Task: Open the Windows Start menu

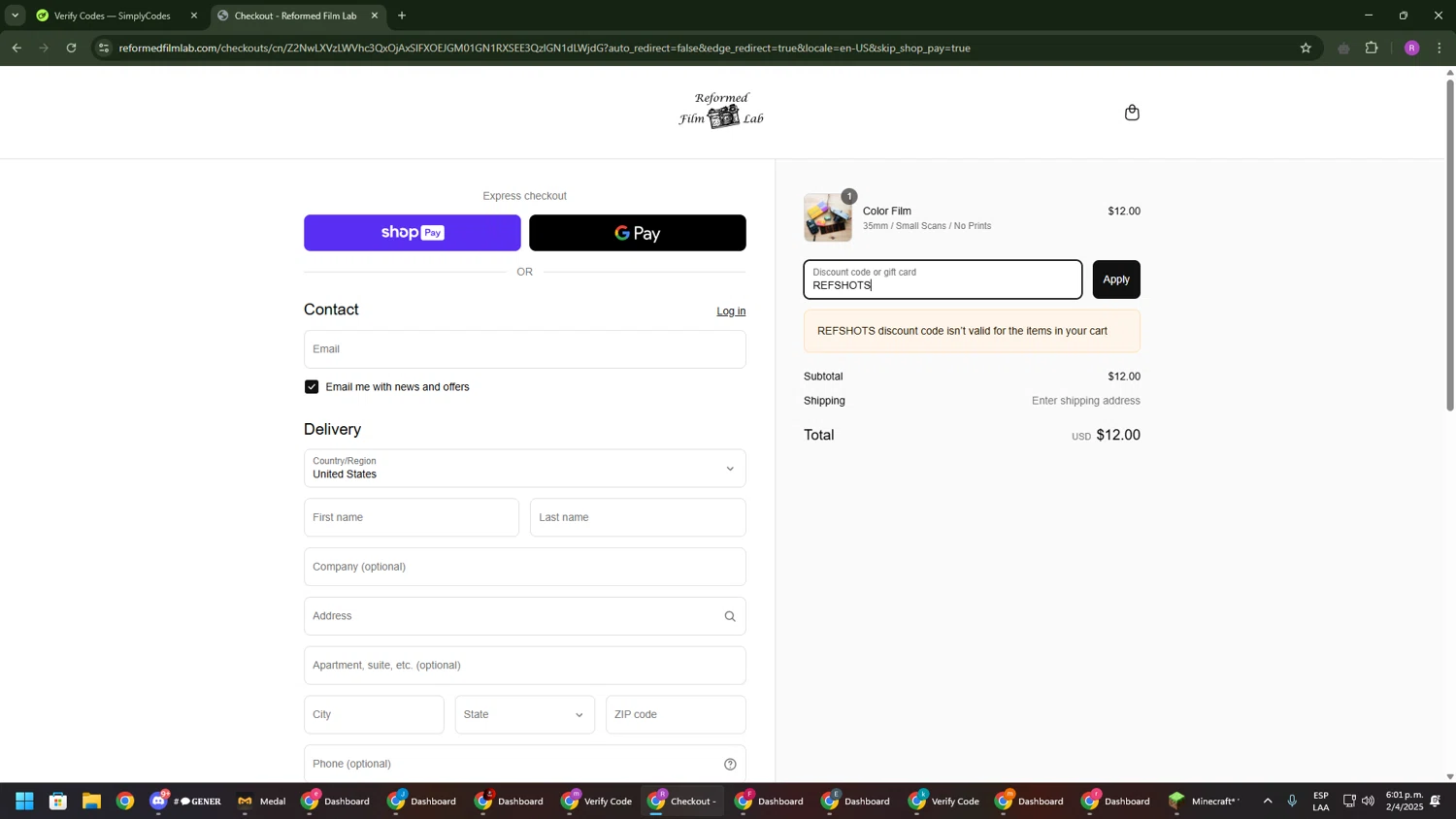Action: [x=24, y=802]
